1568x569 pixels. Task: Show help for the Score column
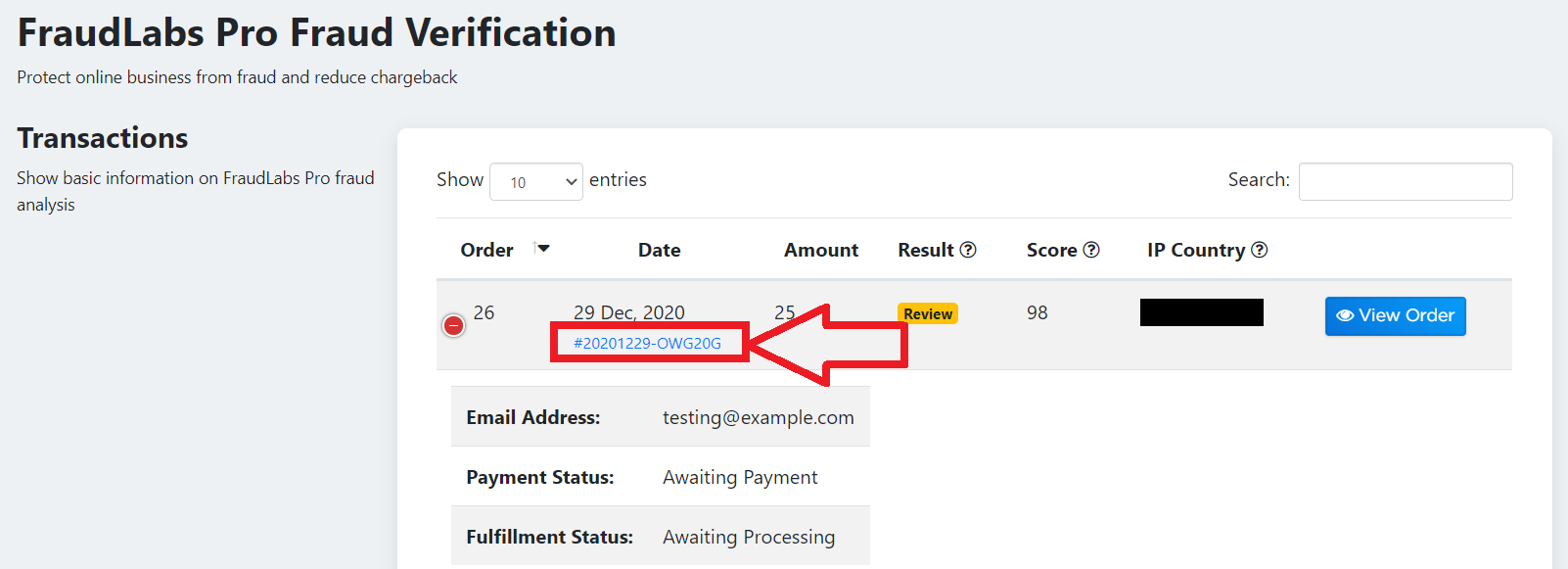pos(1091,250)
